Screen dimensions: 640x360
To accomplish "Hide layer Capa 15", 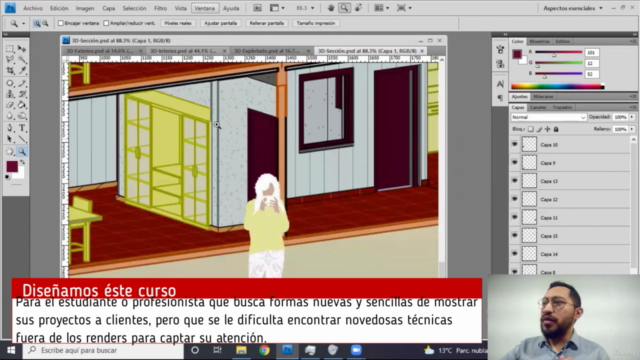I will click(x=515, y=235).
